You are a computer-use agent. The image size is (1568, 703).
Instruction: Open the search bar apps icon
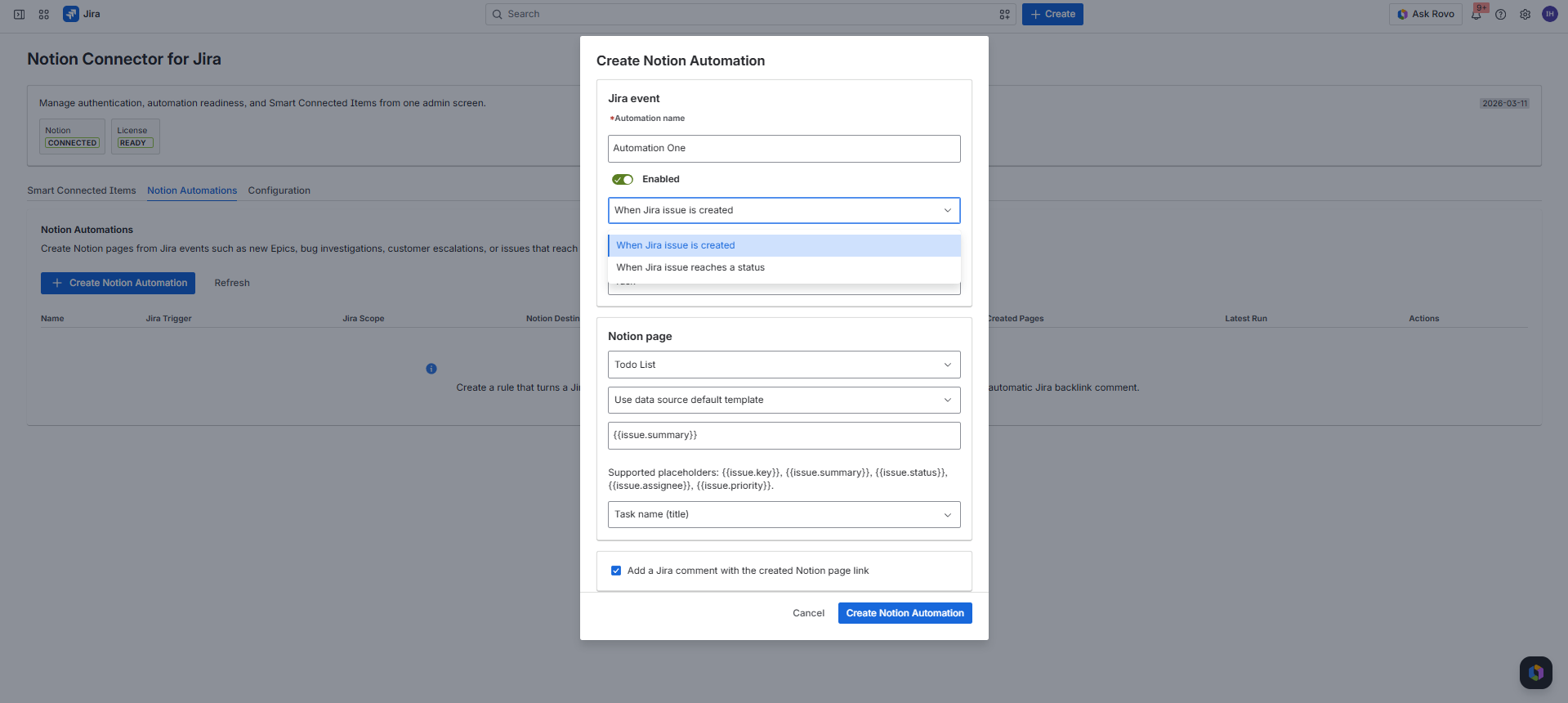coord(1004,14)
